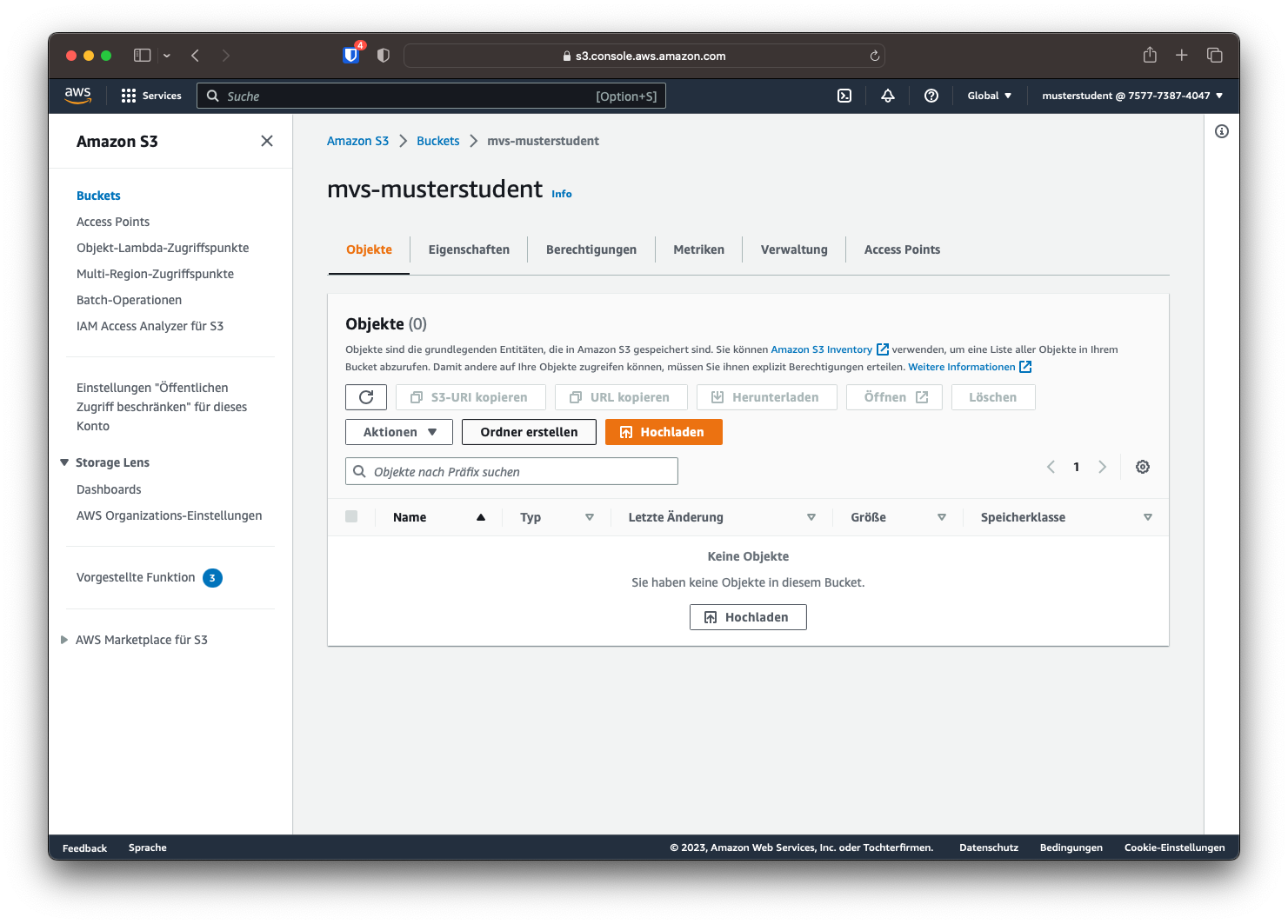Image resolution: width=1288 pixels, height=924 pixels.
Task: Open Weitere Informationen link
Action: 970,367
